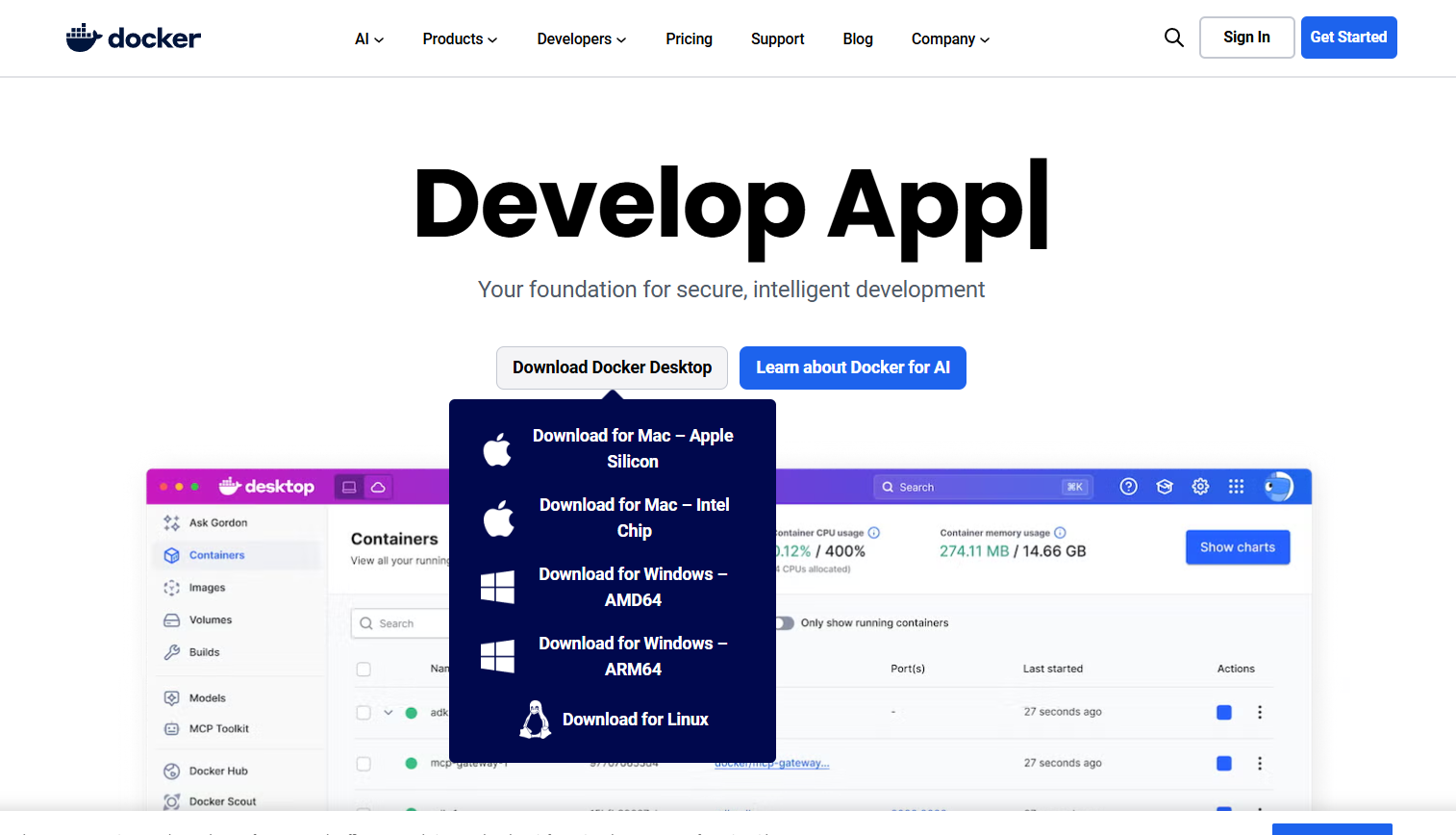The width and height of the screenshot is (1456, 835).
Task: Click the Ask Gordon sparkle icon
Action: click(x=171, y=522)
